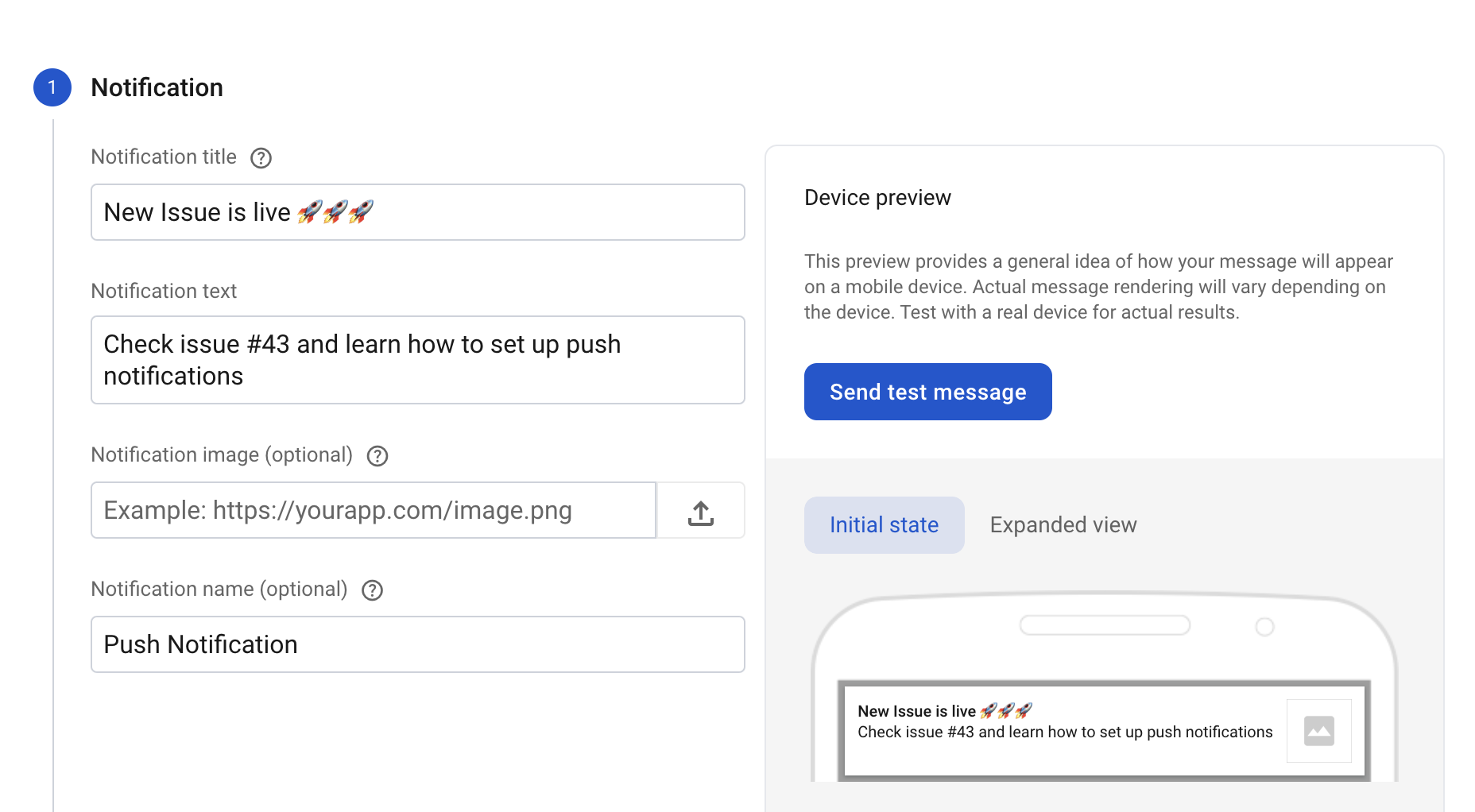Click the preview notification title text
Viewport: 1475px width, 812px height.
[945, 711]
